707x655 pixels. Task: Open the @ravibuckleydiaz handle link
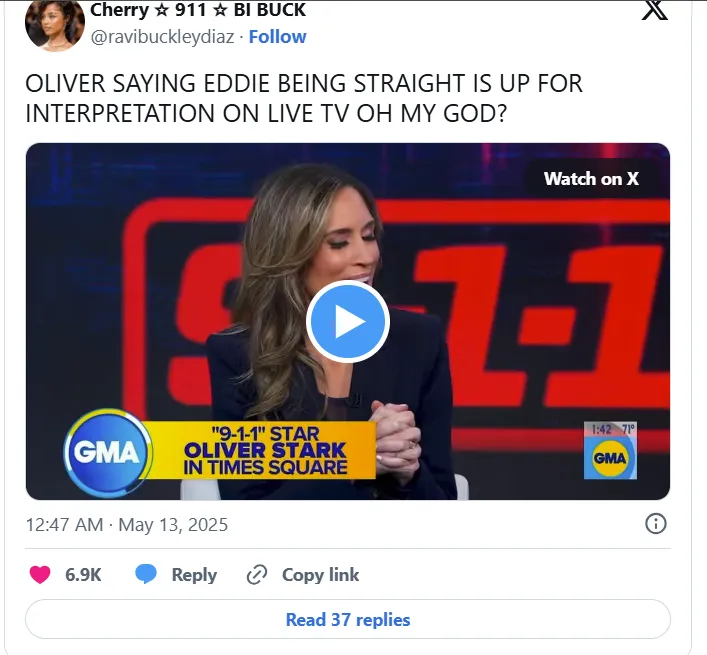[162, 37]
